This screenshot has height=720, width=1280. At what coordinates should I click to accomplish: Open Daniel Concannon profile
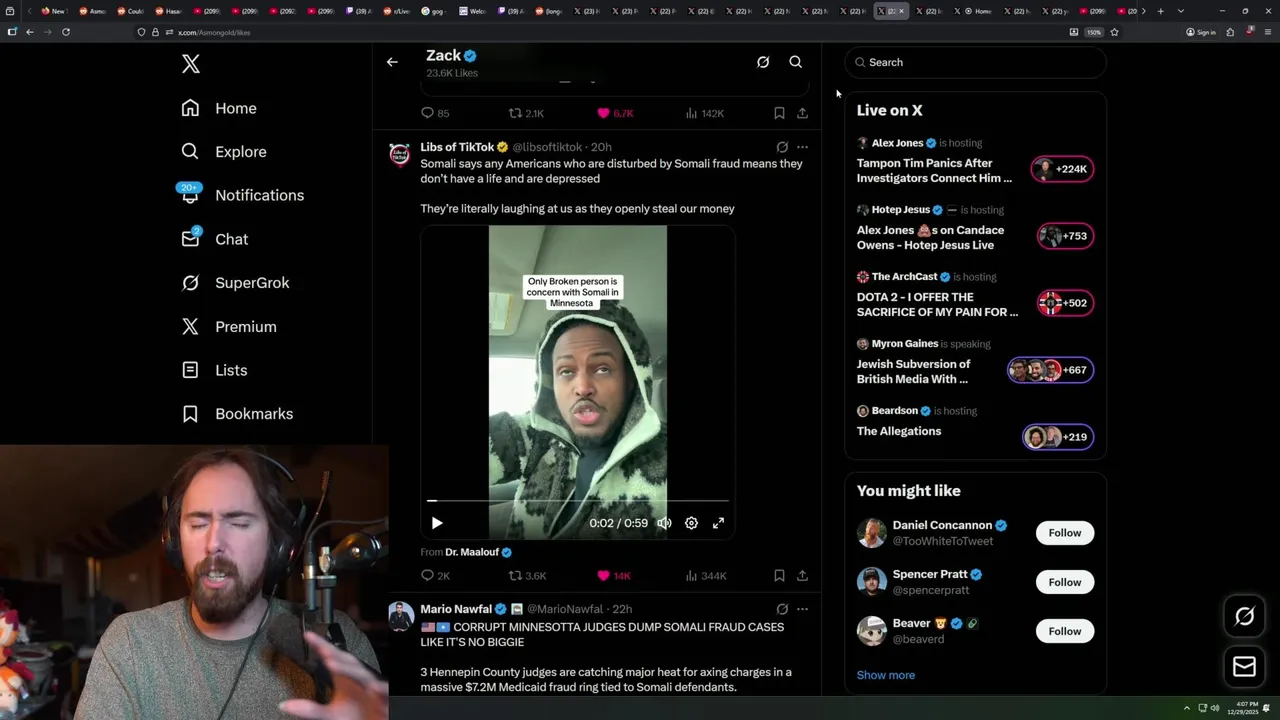tap(942, 525)
